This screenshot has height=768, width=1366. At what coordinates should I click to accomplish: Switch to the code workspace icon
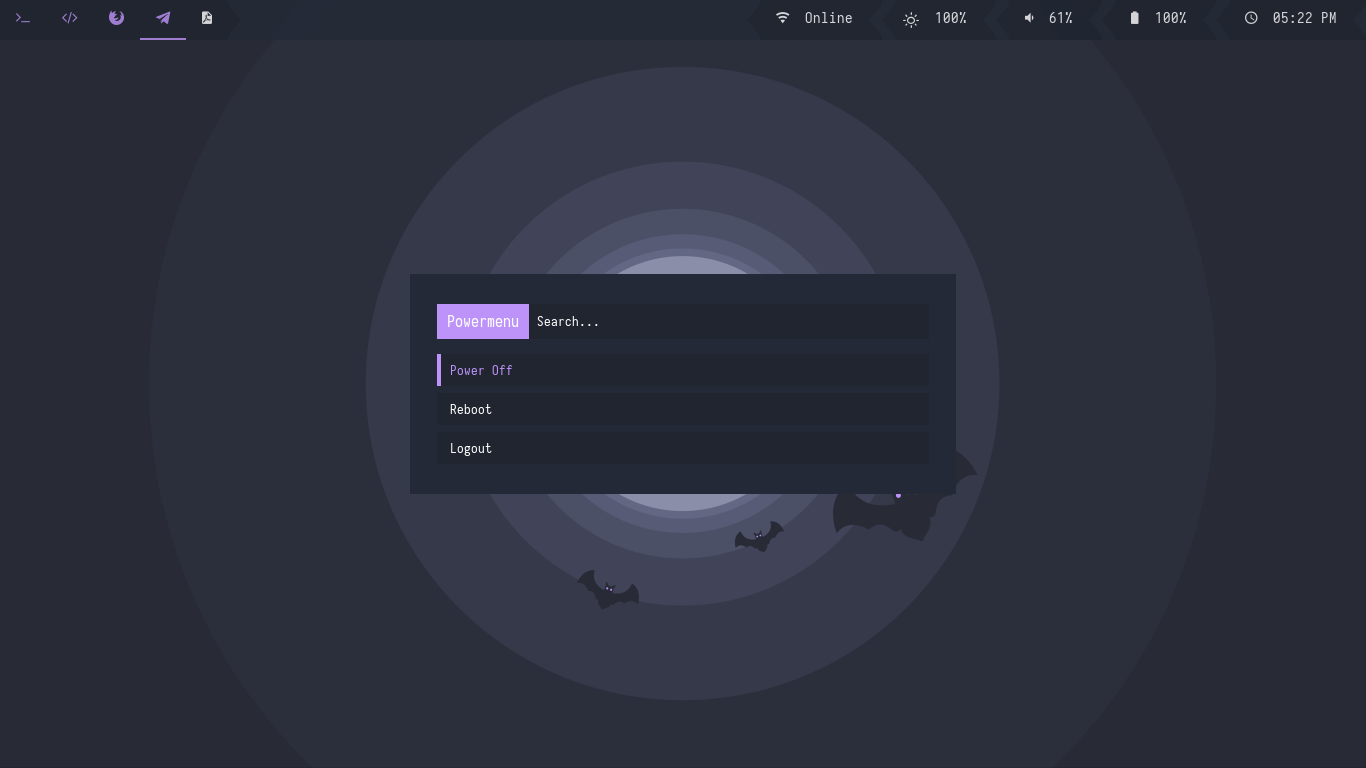pyautogui.click(x=70, y=18)
